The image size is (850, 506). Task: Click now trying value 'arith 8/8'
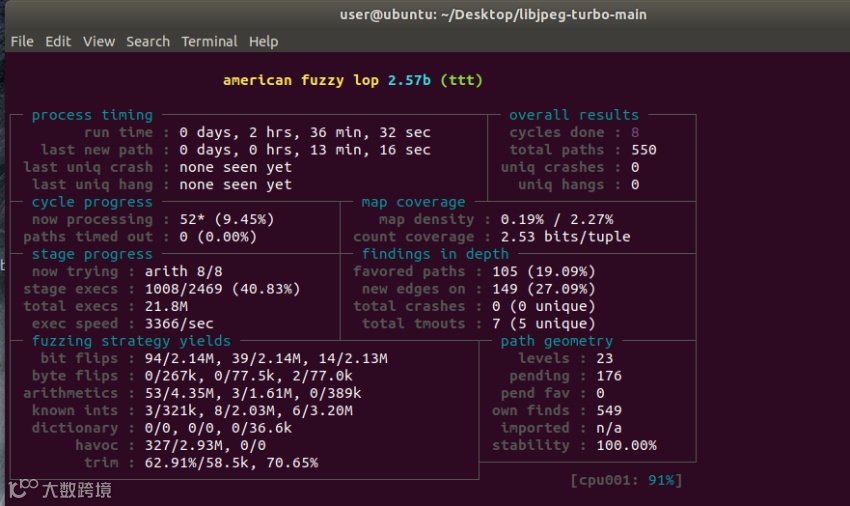click(x=183, y=271)
